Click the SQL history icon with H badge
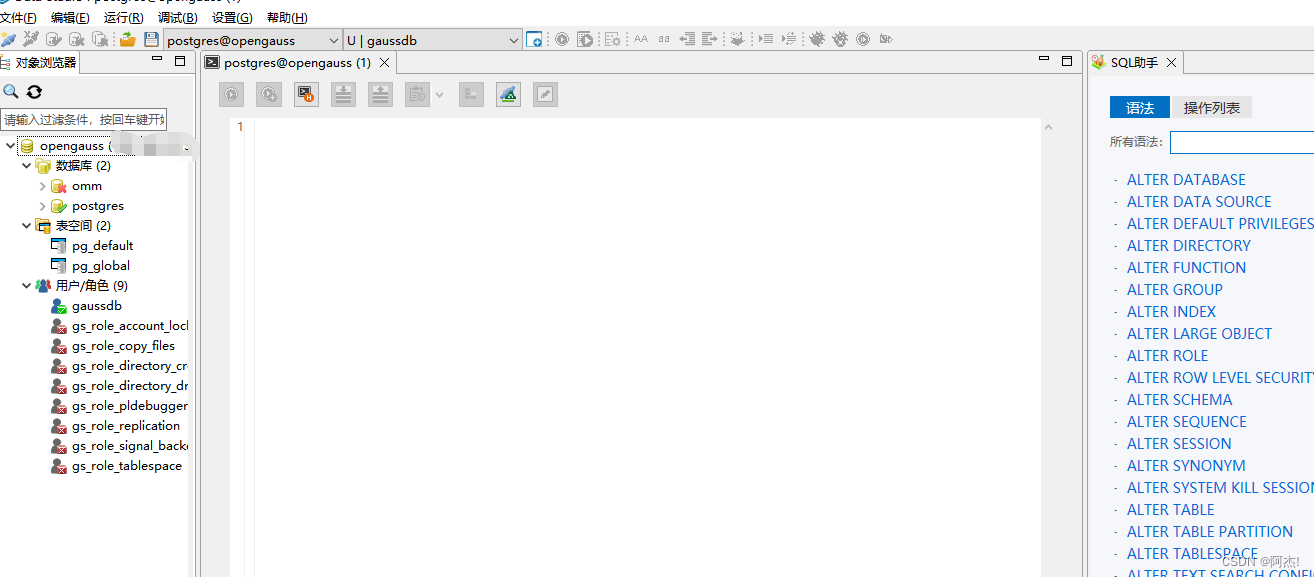 306,95
